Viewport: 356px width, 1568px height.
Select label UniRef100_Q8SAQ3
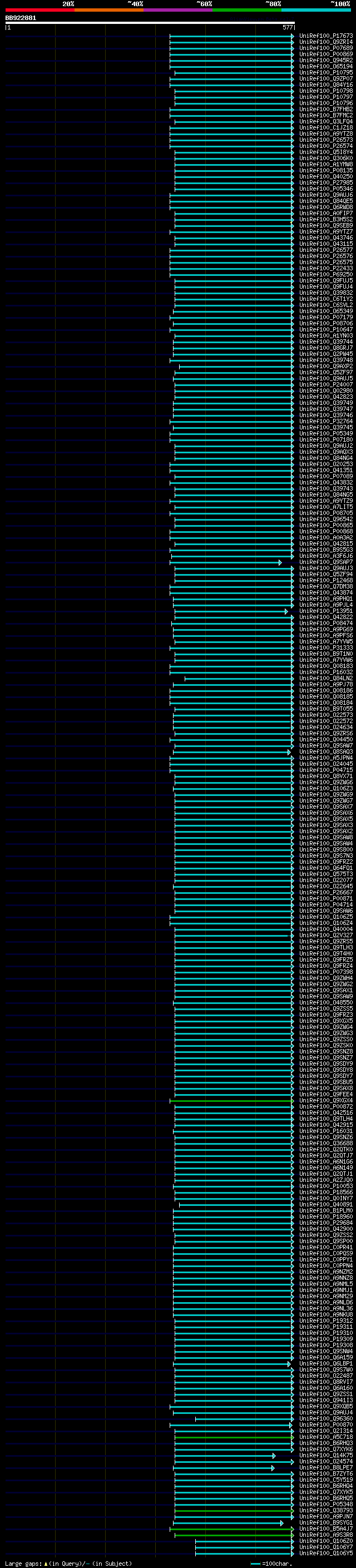pos(326,752)
